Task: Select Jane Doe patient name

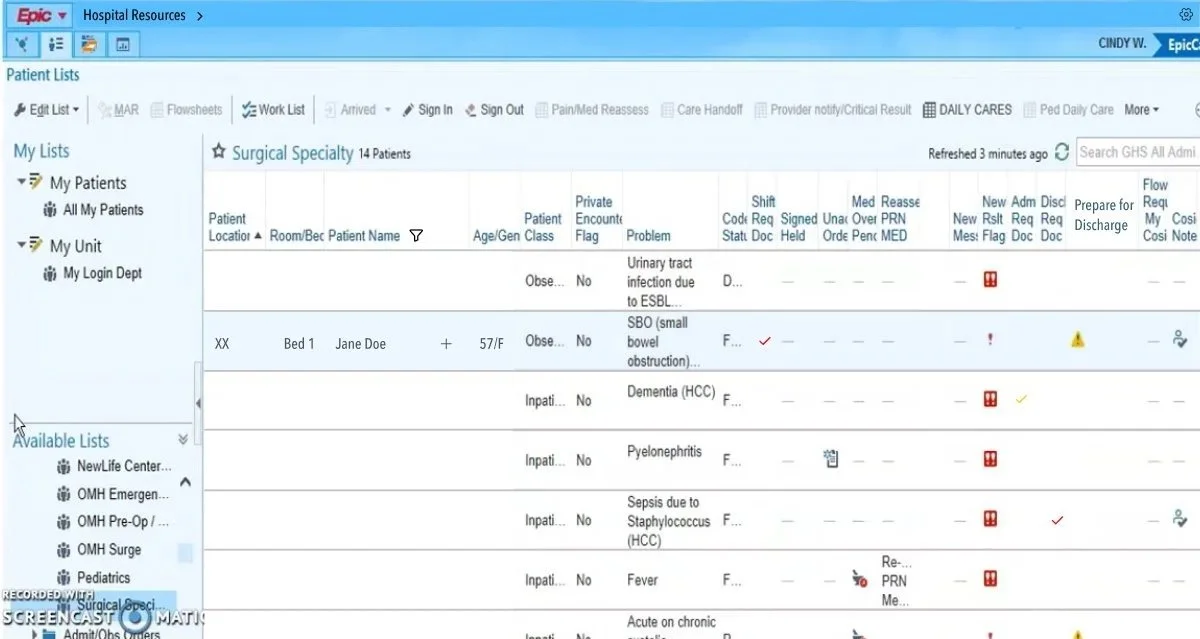Action: [361, 344]
